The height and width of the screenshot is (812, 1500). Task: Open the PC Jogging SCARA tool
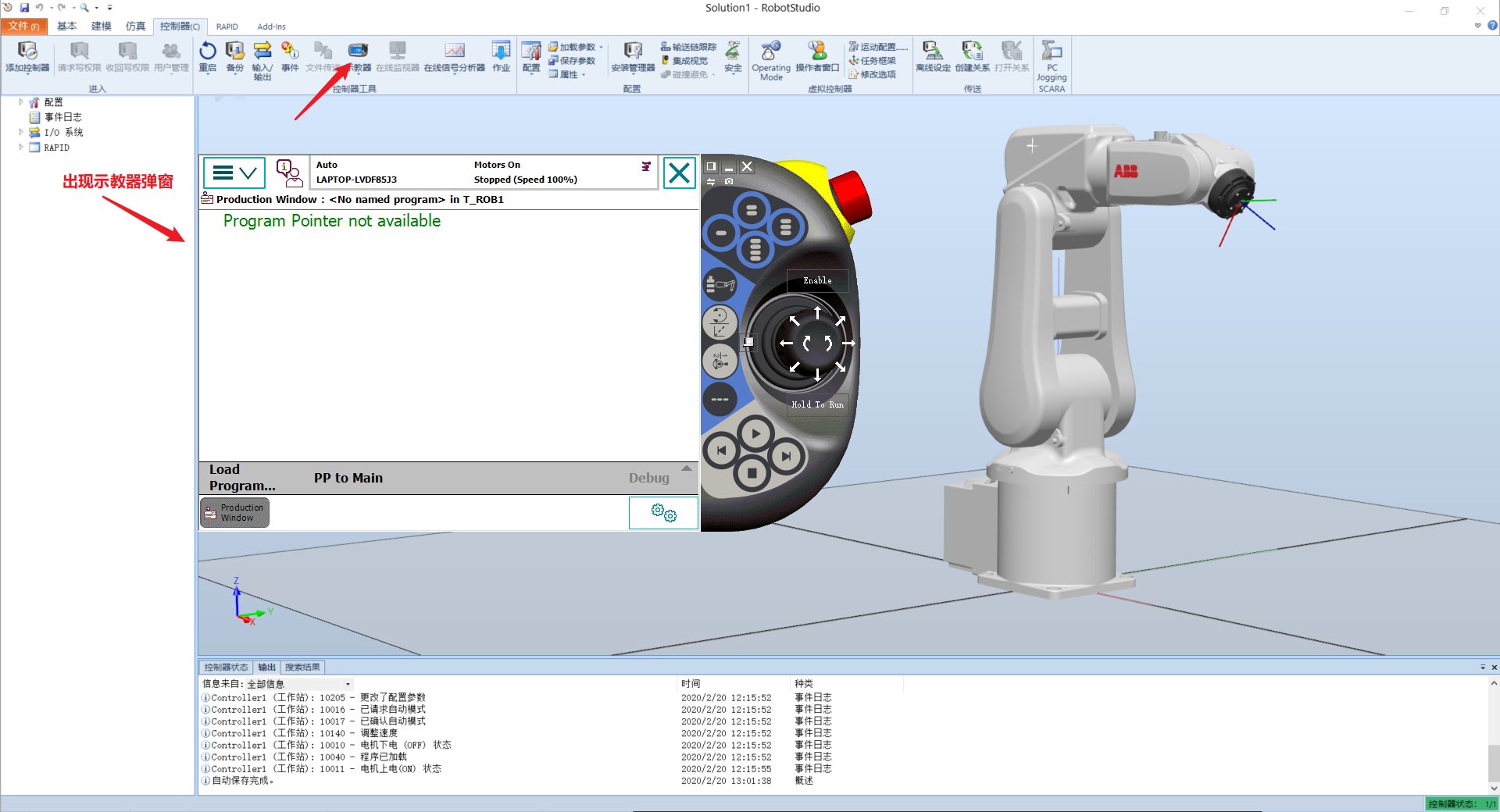click(x=1052, y=61)
